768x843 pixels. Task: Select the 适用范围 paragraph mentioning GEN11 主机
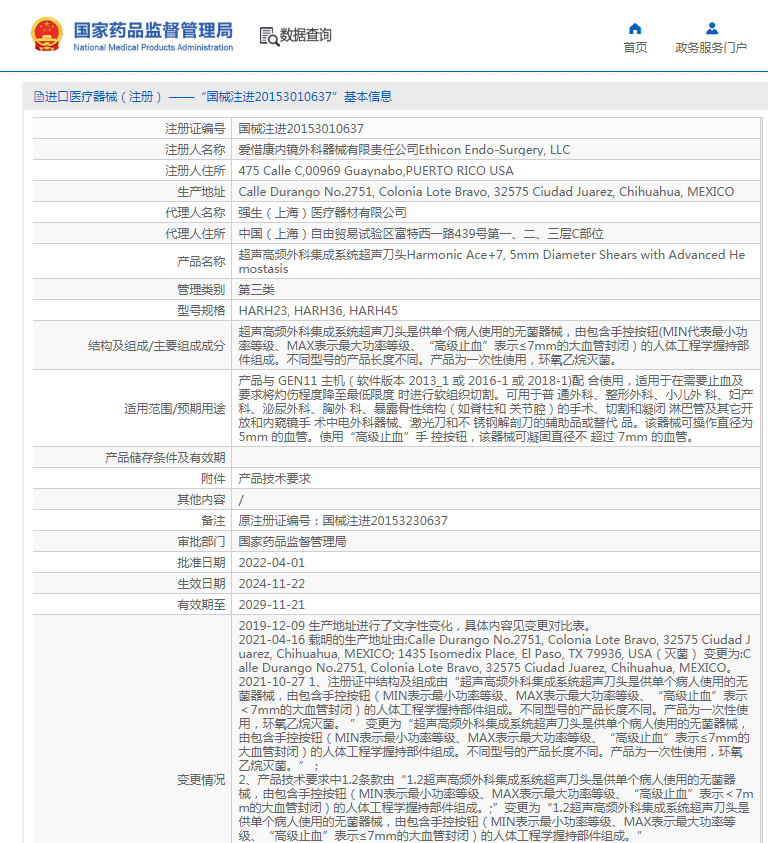pyautogui.click(x=495, y=409)
